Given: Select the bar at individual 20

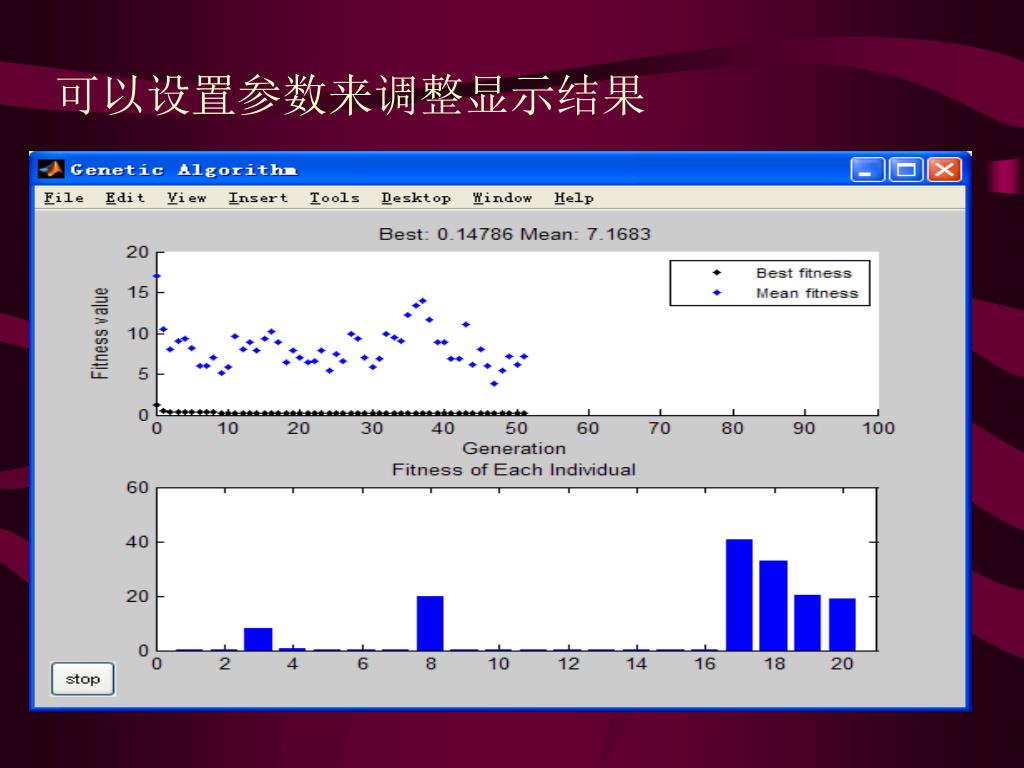Looking at the screenshot, I should coord(842,624).
